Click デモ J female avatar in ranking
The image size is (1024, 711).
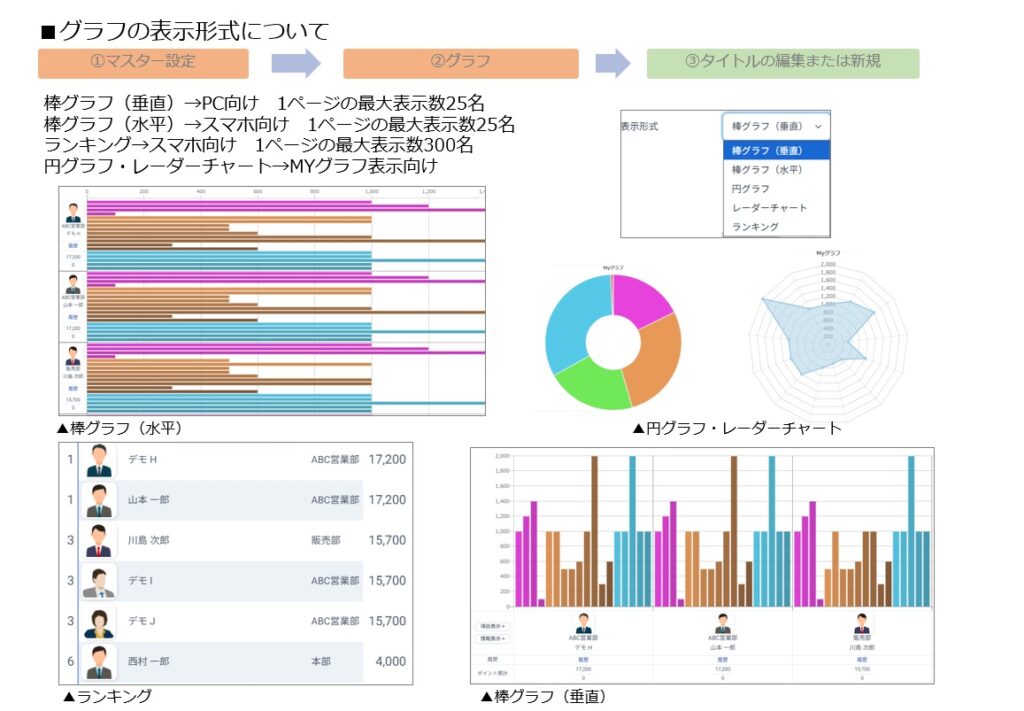coord(98,621)
